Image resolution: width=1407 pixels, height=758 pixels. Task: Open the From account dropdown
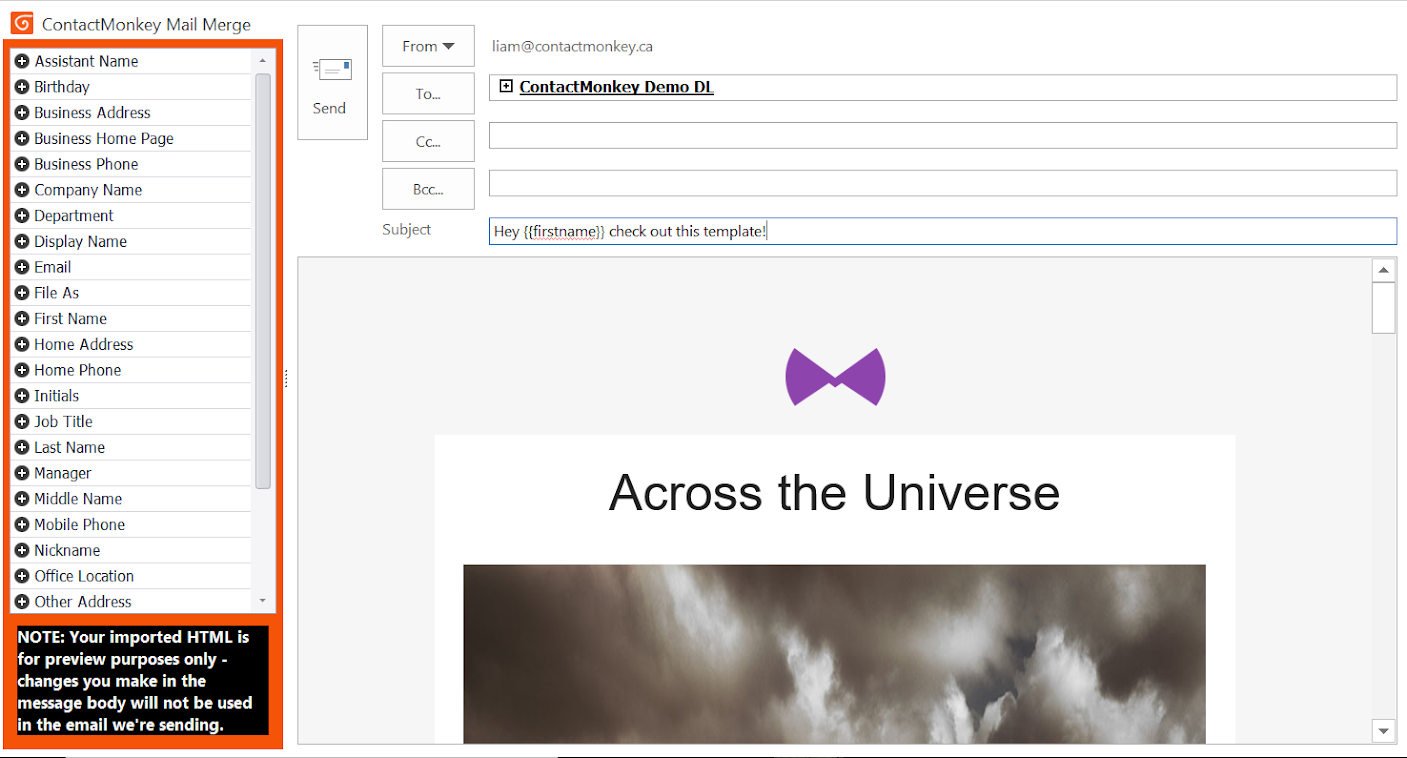point(428,46)
